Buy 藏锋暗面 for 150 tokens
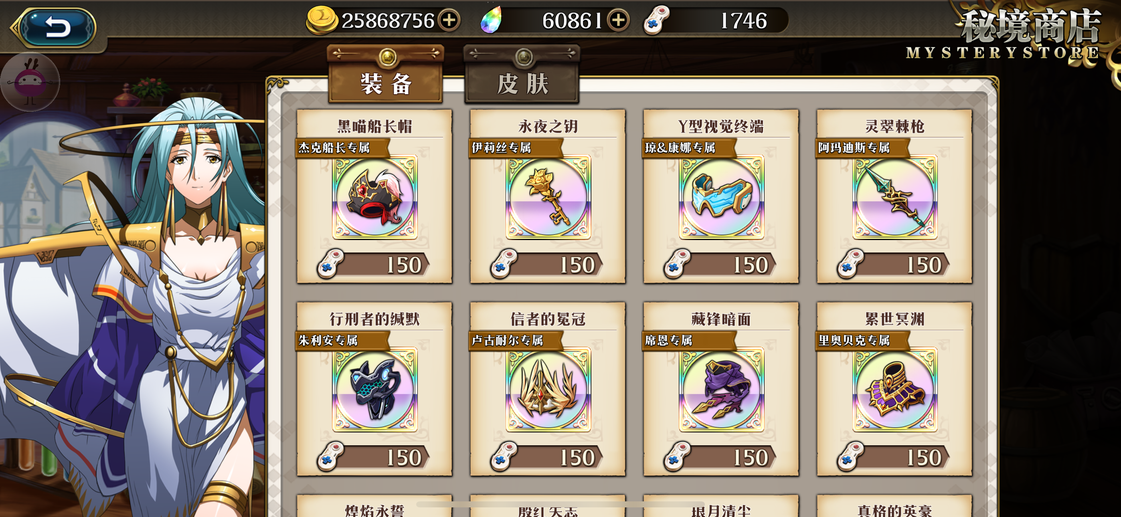 719,456
